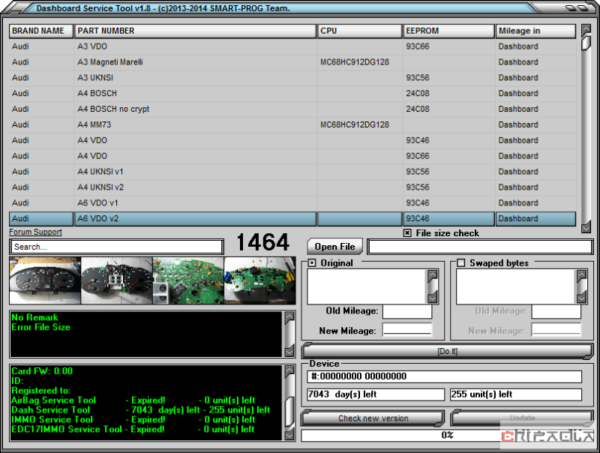Open the Forum Support link
This screenshot has height=453, width=600.
tap(35, 232)
